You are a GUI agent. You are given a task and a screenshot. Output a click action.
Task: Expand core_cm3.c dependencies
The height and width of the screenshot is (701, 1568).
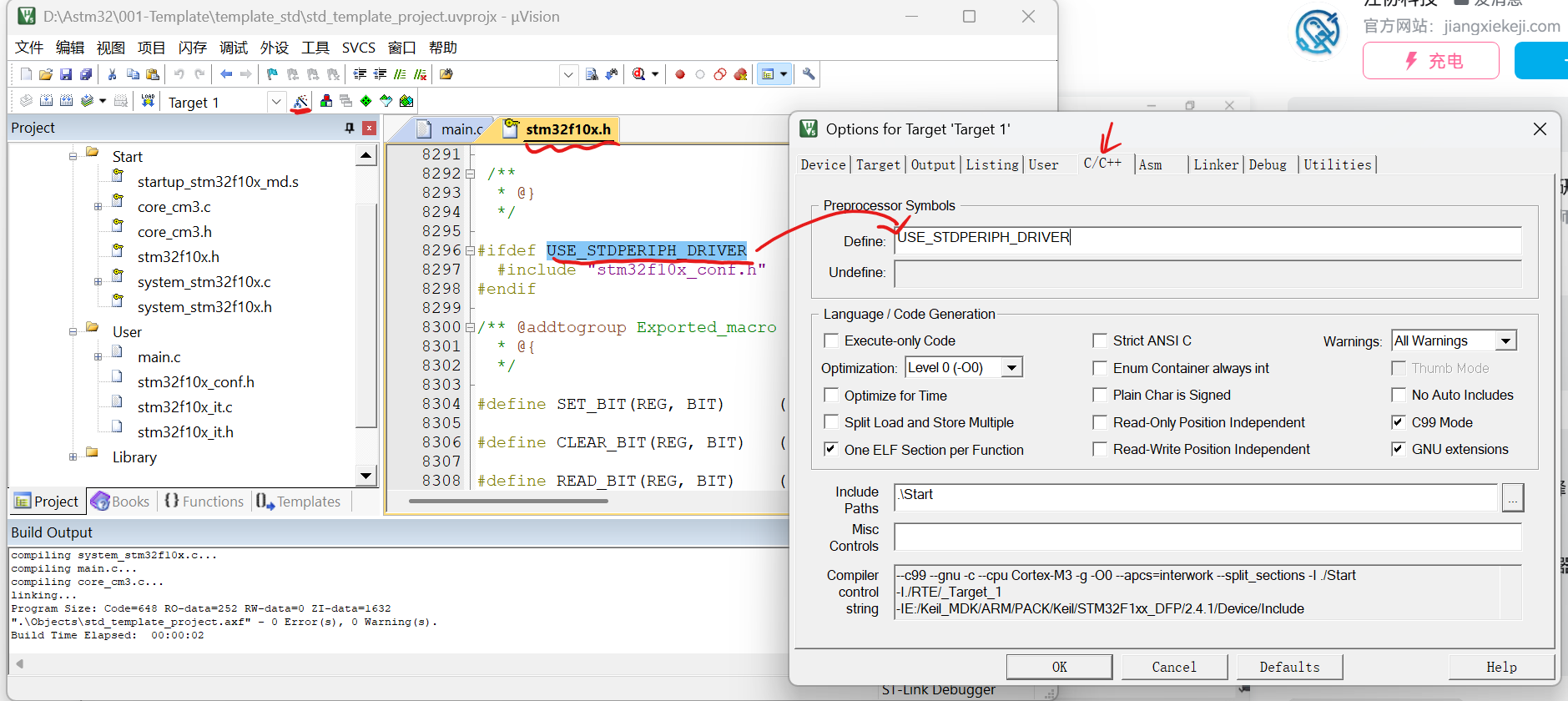(x=98, y=207)
